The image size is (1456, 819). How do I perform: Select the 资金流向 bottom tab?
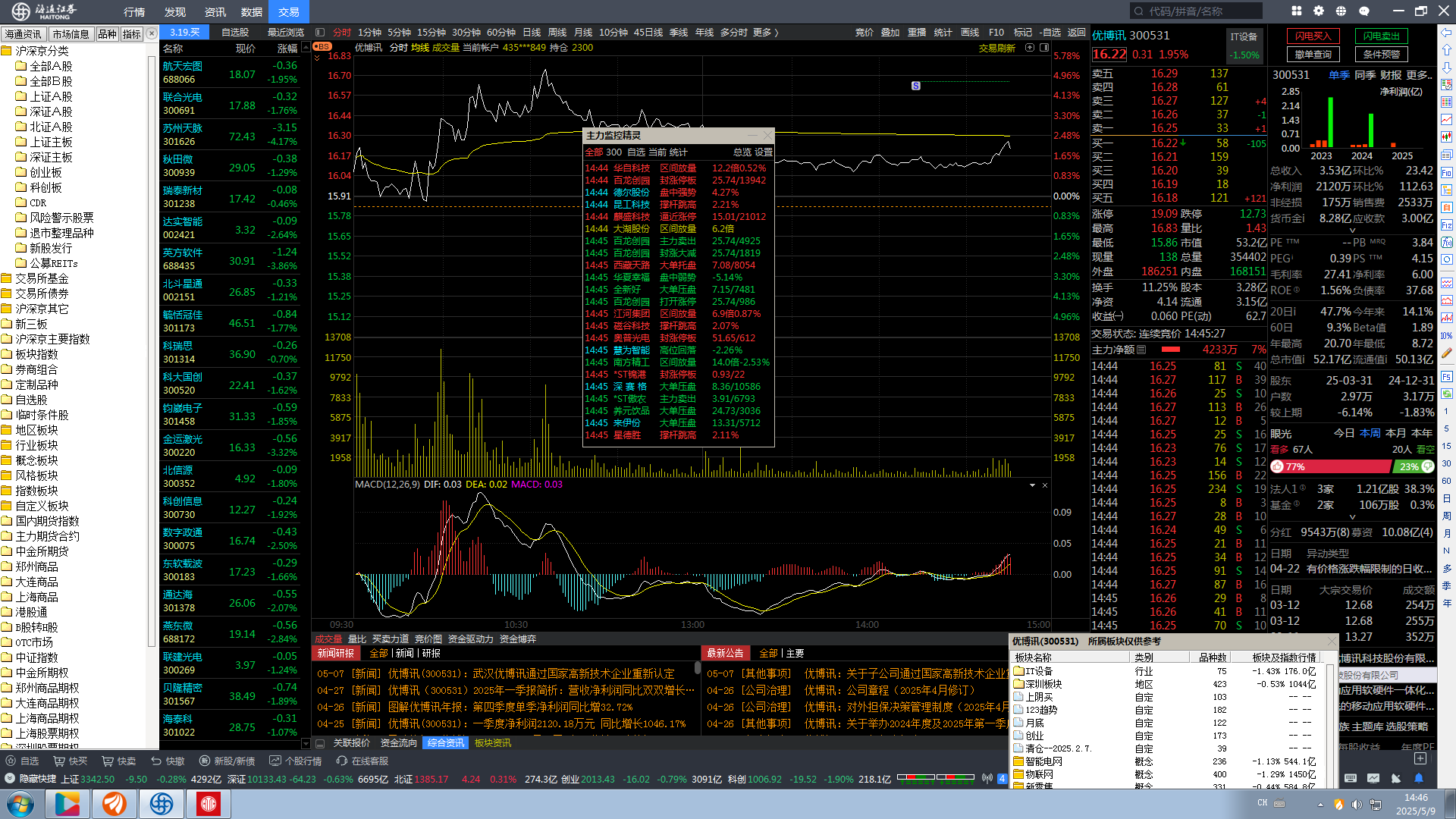399,743
